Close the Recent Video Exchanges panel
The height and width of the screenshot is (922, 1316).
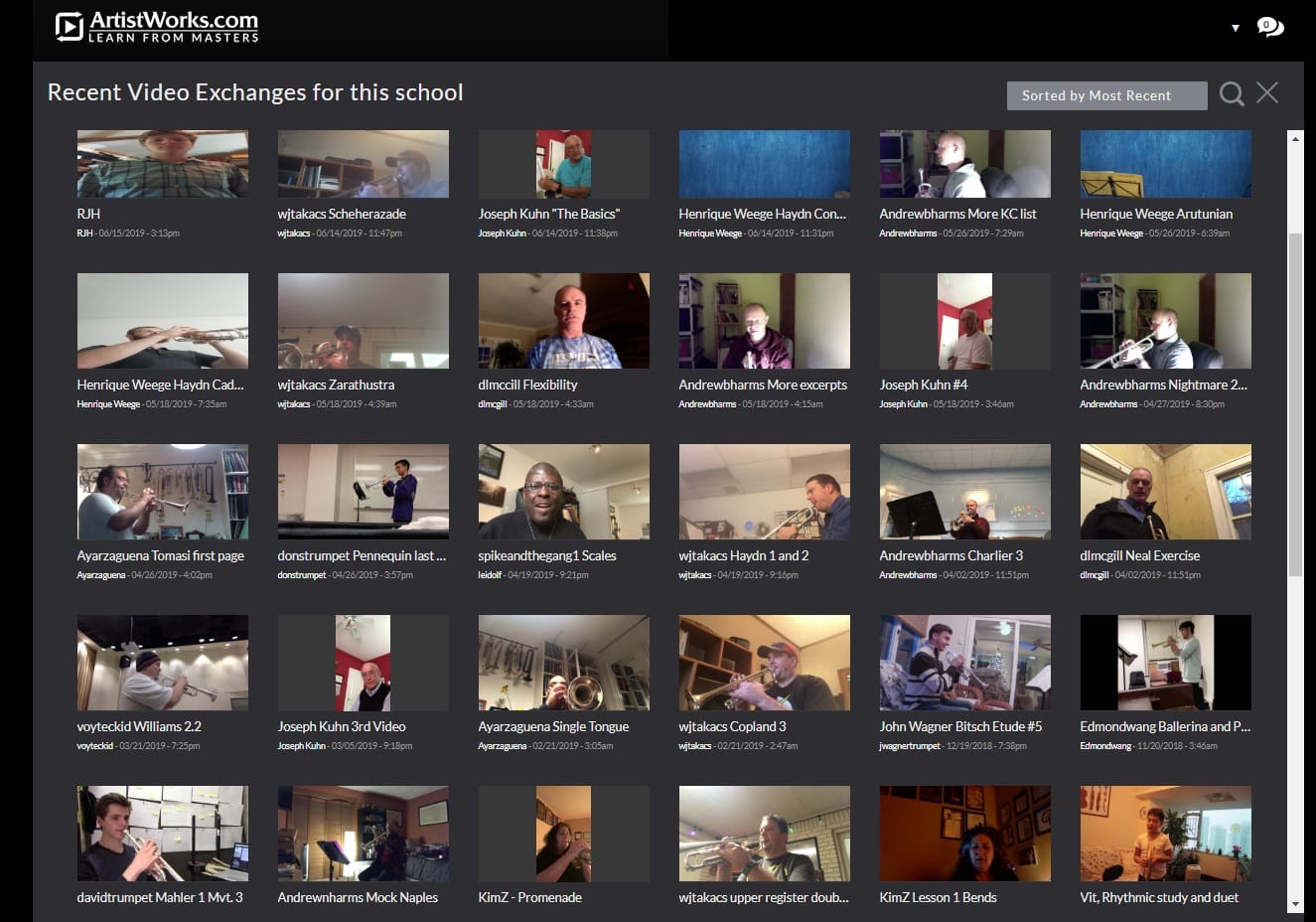(x=1267, y=92)
